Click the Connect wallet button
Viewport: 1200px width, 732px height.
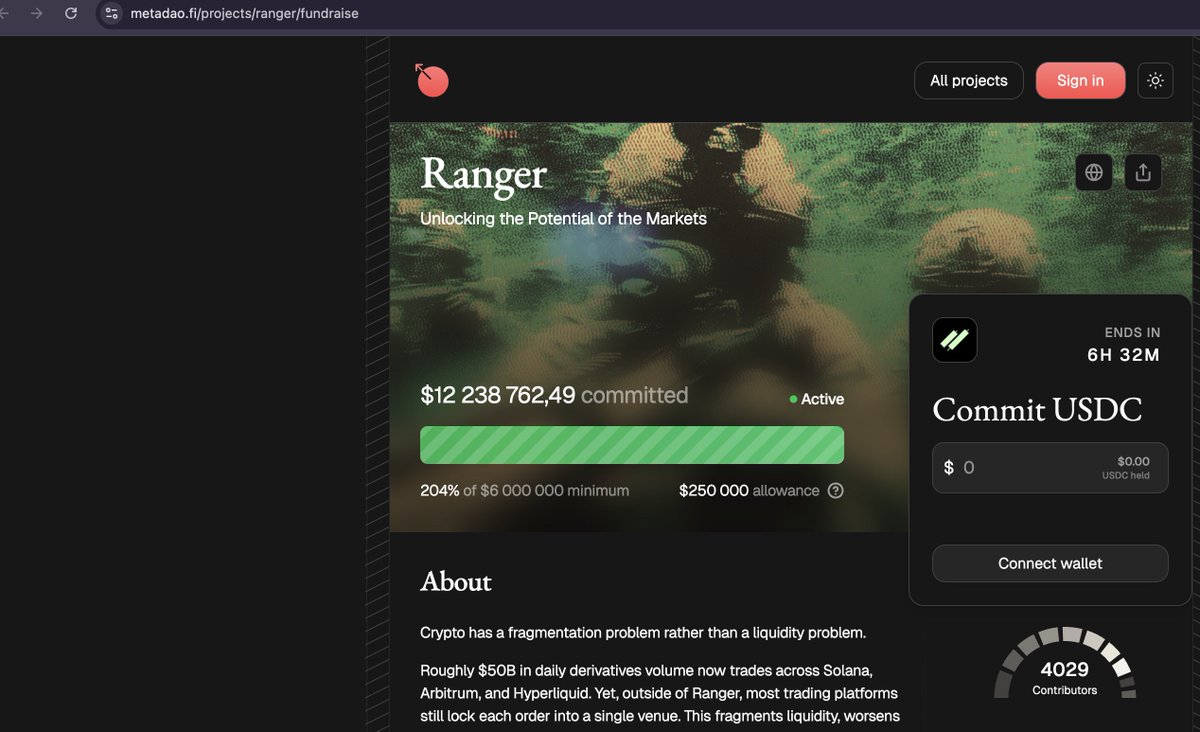[x=1050, y=563]
